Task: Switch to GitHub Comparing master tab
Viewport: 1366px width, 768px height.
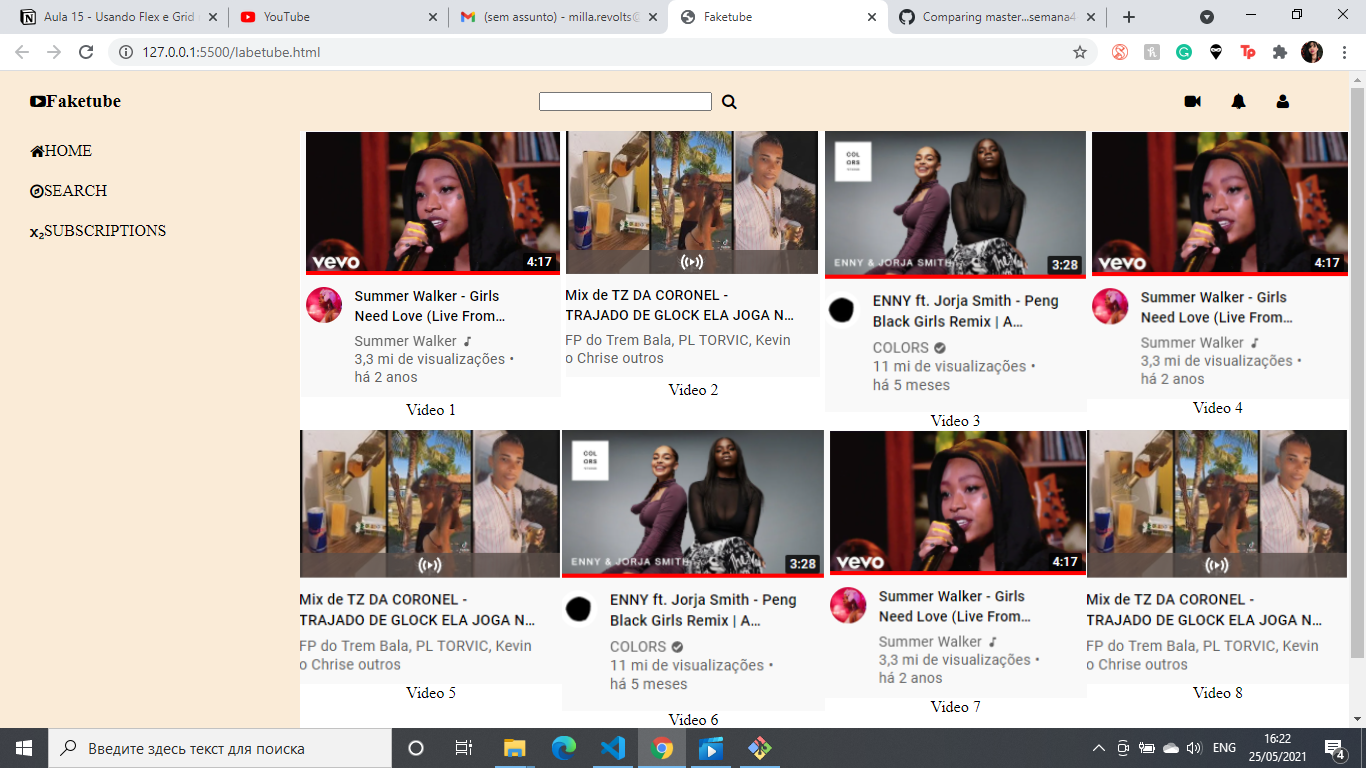Action: click(997, 17)
